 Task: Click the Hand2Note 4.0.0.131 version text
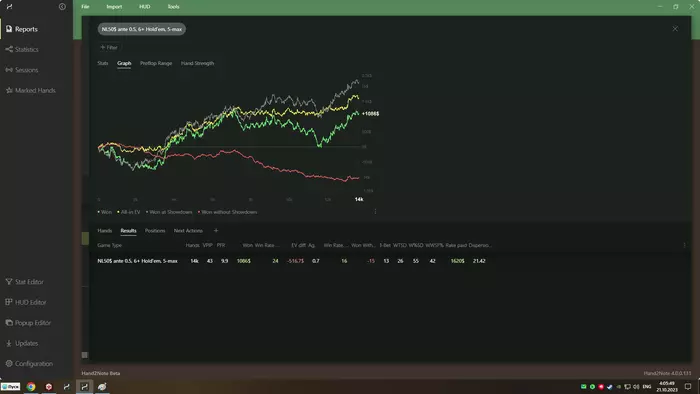(667, 373)
